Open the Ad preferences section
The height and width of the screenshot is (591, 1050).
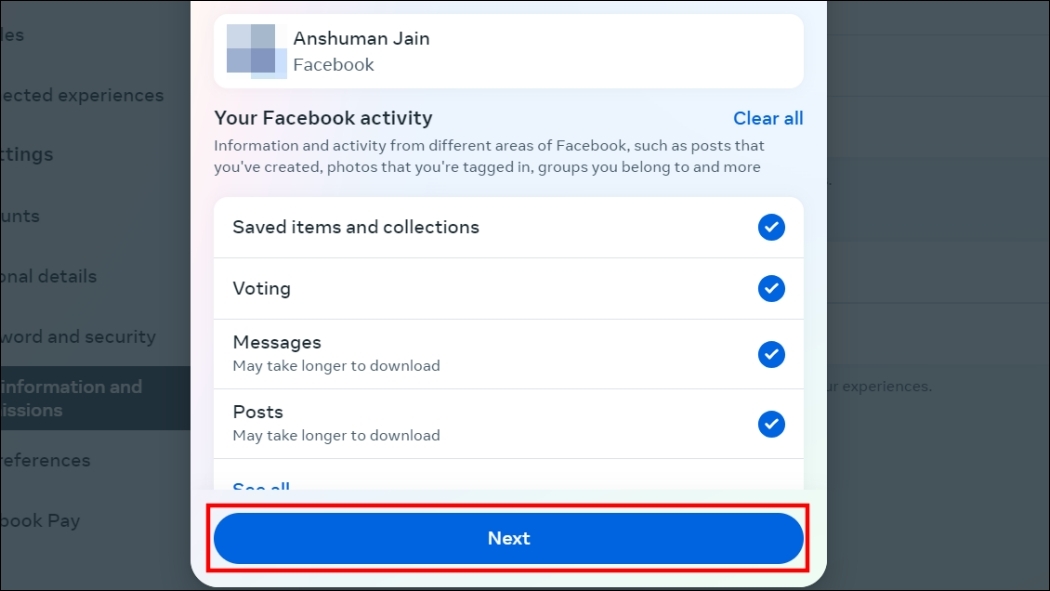point(45,460)
